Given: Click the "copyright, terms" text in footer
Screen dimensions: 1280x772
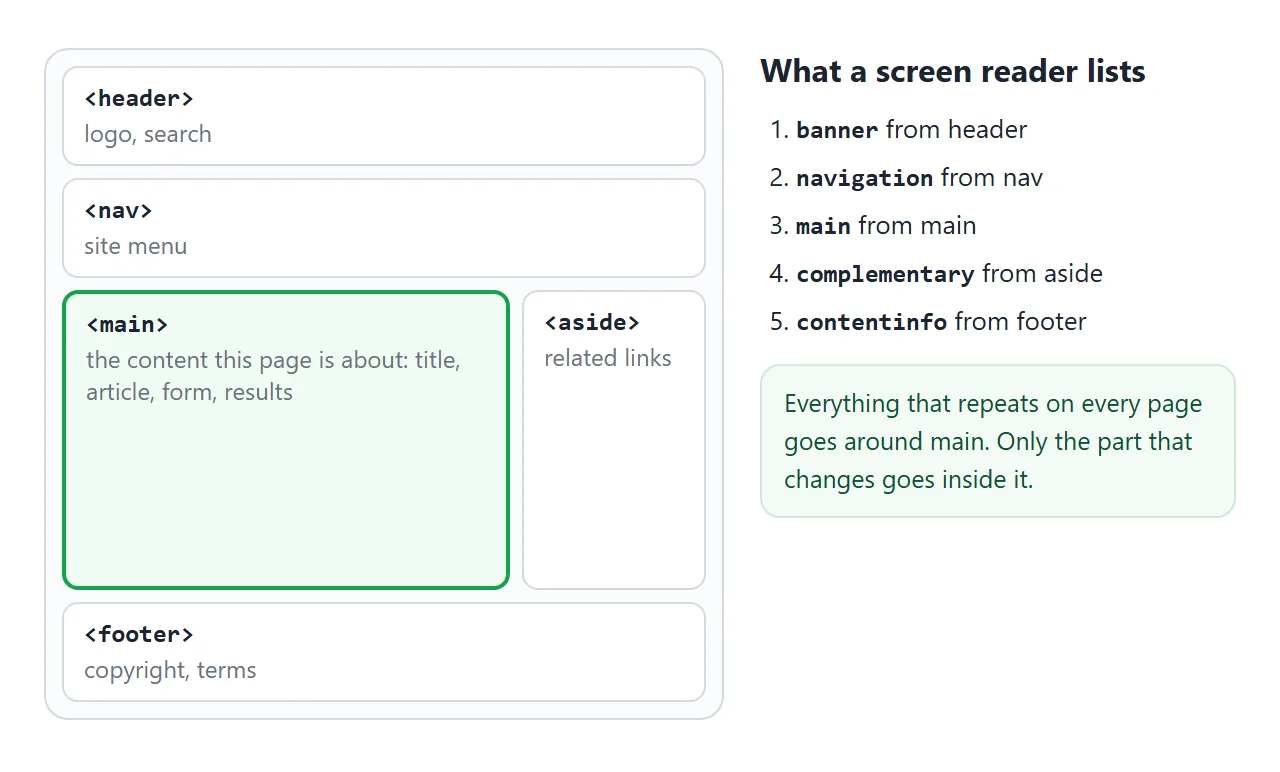Looking at the screenshot, I should pos(170,670).
